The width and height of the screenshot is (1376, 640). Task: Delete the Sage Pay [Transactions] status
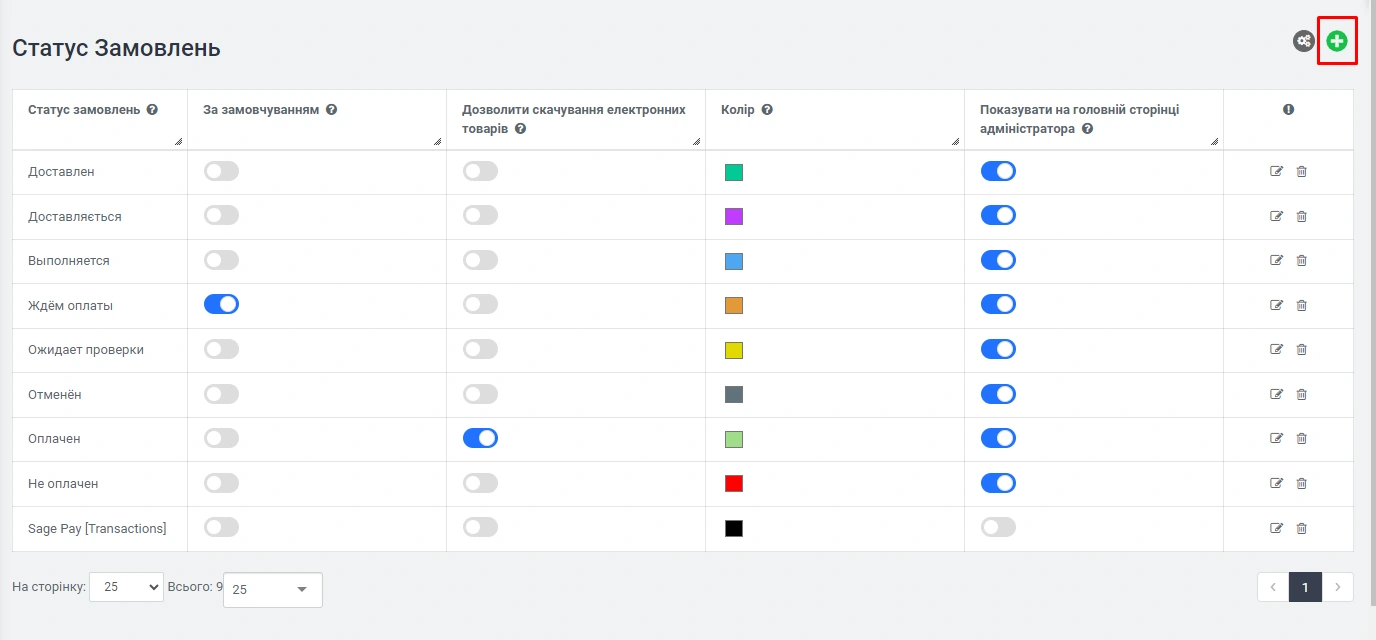pos(1301,528)
